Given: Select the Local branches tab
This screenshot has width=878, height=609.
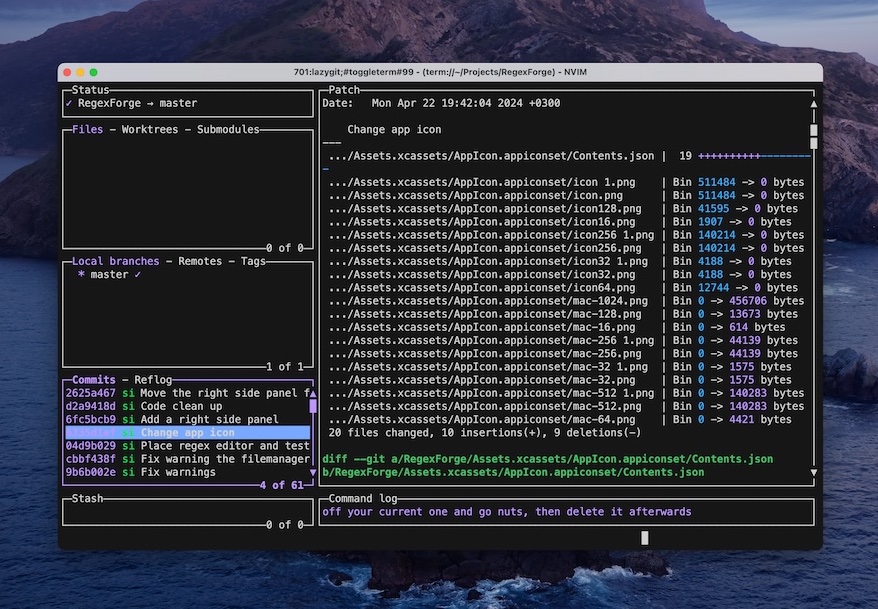Looking at the screenshot, I should coord(115,261).
